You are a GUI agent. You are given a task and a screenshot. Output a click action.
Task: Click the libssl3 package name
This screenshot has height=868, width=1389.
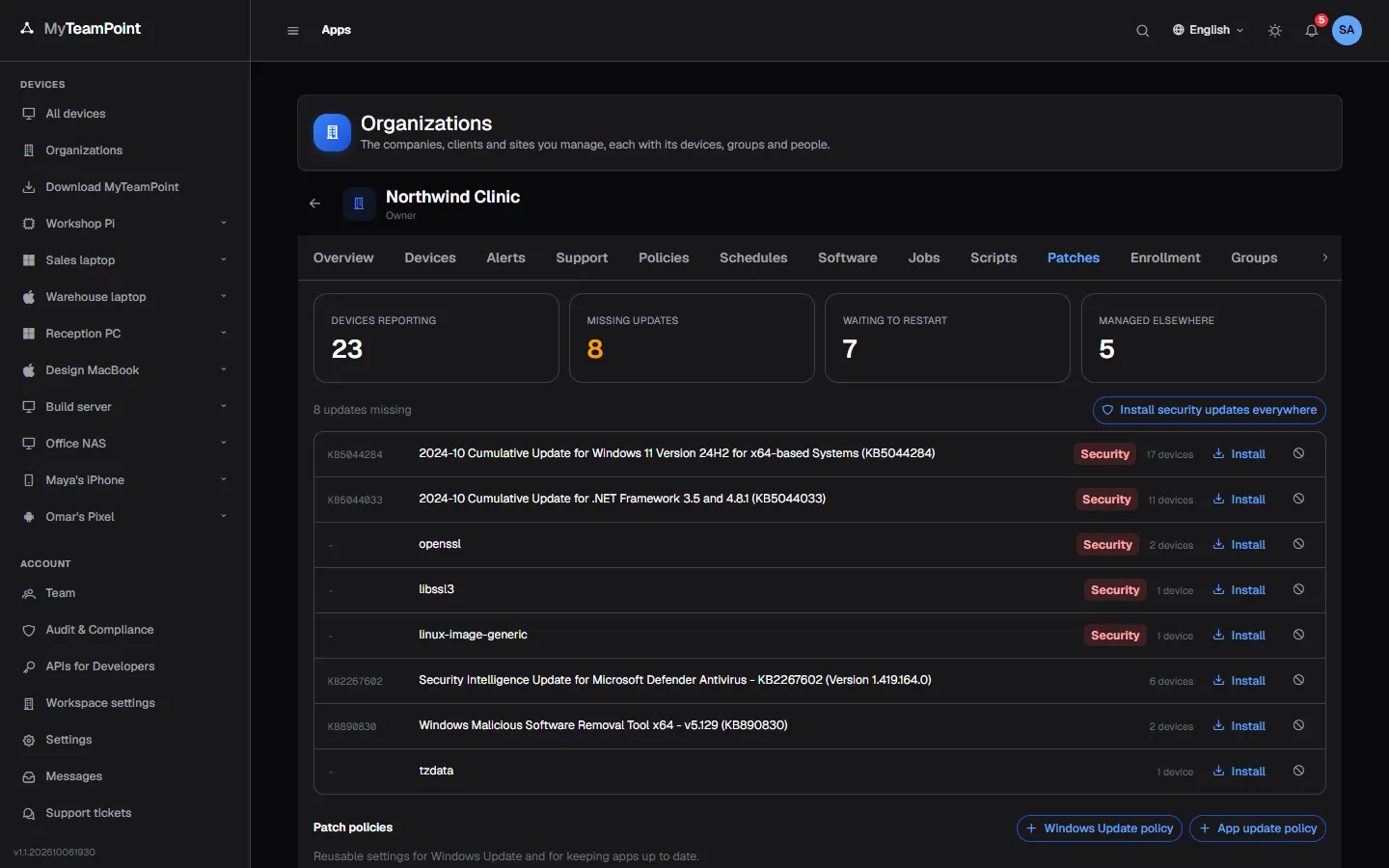pos(436,589)
